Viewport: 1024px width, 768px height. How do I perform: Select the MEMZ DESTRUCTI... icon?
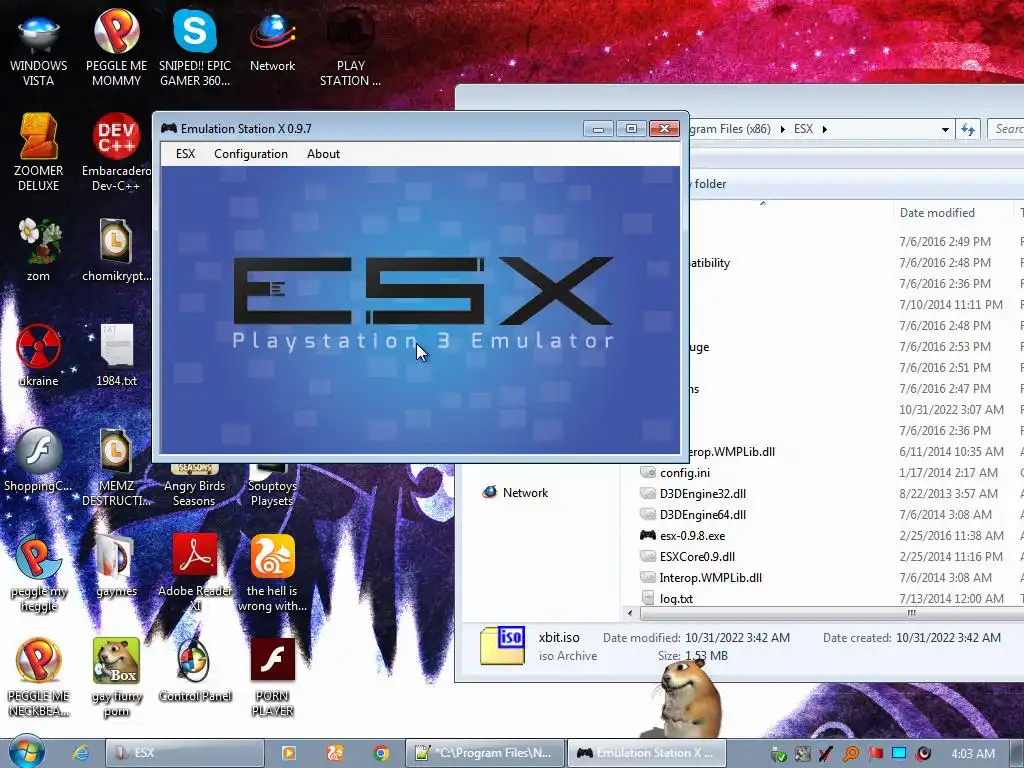[116, 468]
